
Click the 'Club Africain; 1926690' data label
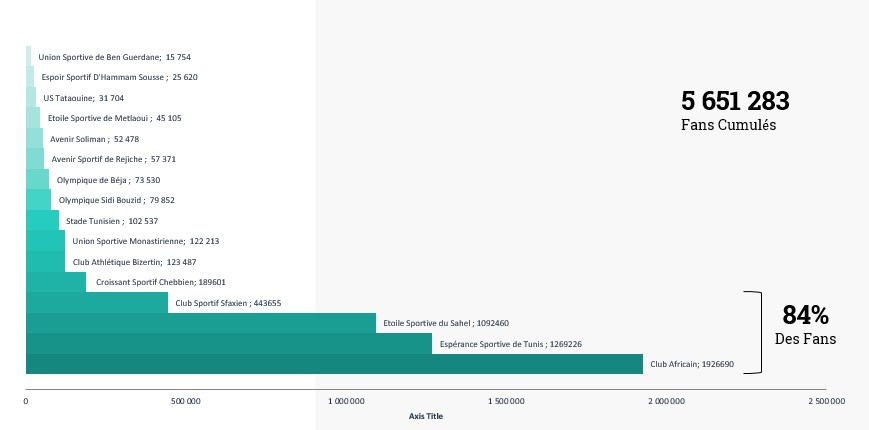point(692,364)
